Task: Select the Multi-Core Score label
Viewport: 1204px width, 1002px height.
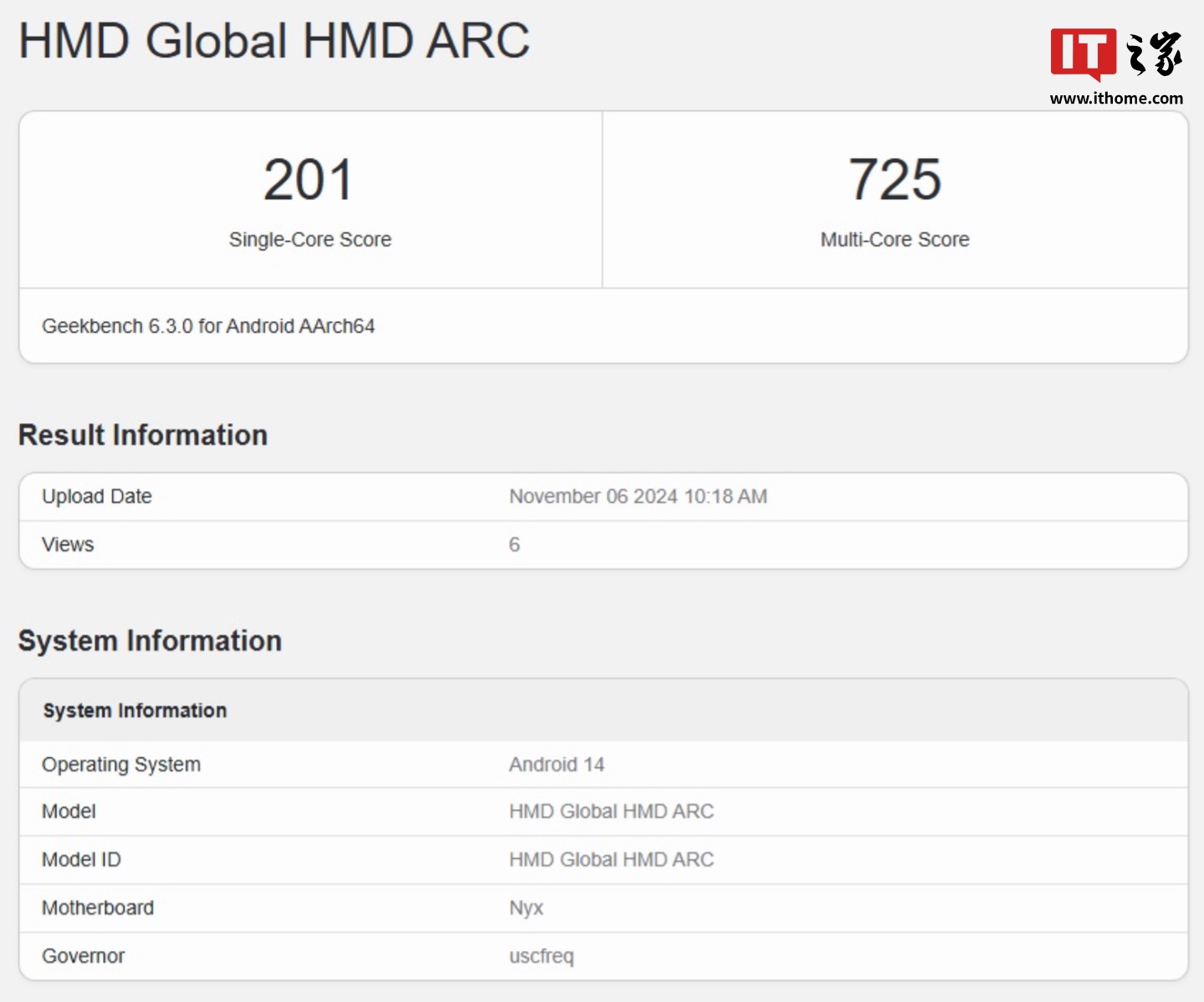Action: 895,240
